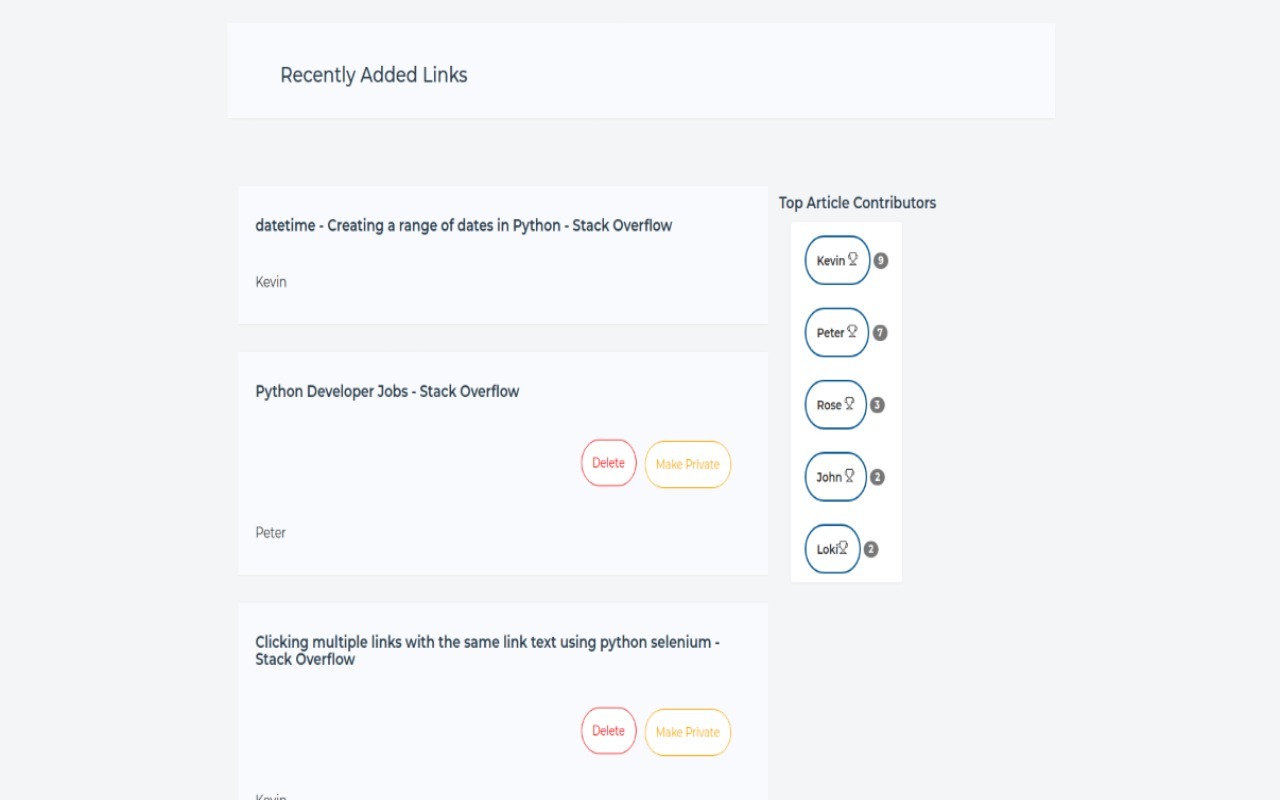Viewport: 1280px width, 800px height.
Task: Click the trophy icon beside Kevin
Action: (853, 260)
